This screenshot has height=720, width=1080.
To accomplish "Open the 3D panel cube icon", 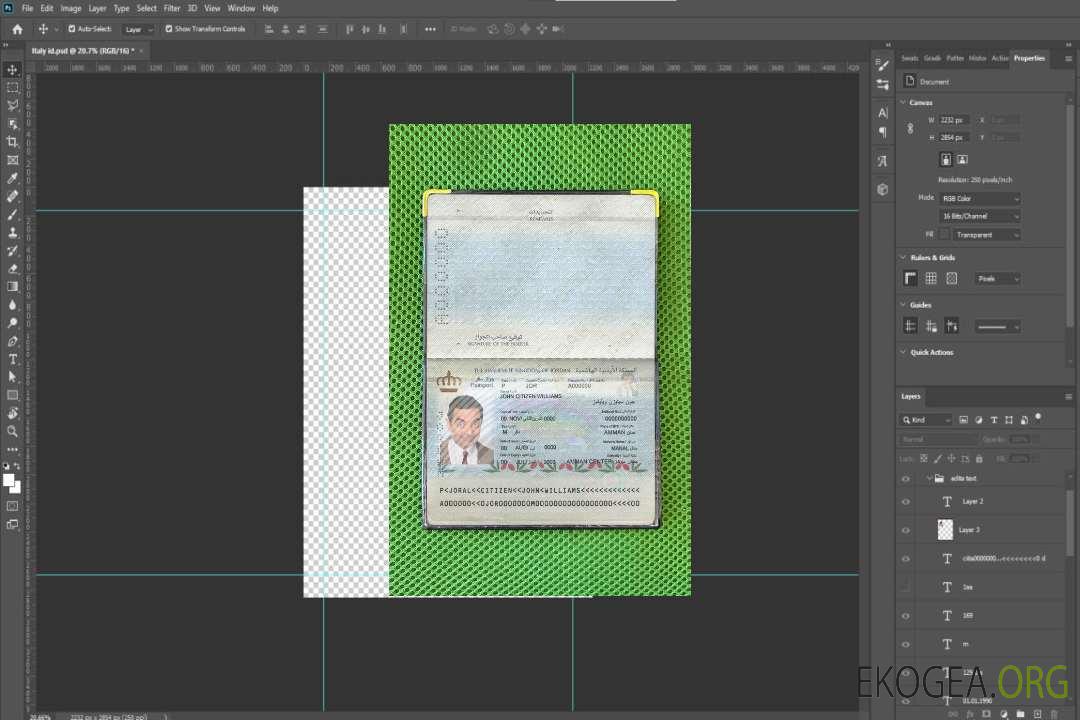I will point(883,189).
